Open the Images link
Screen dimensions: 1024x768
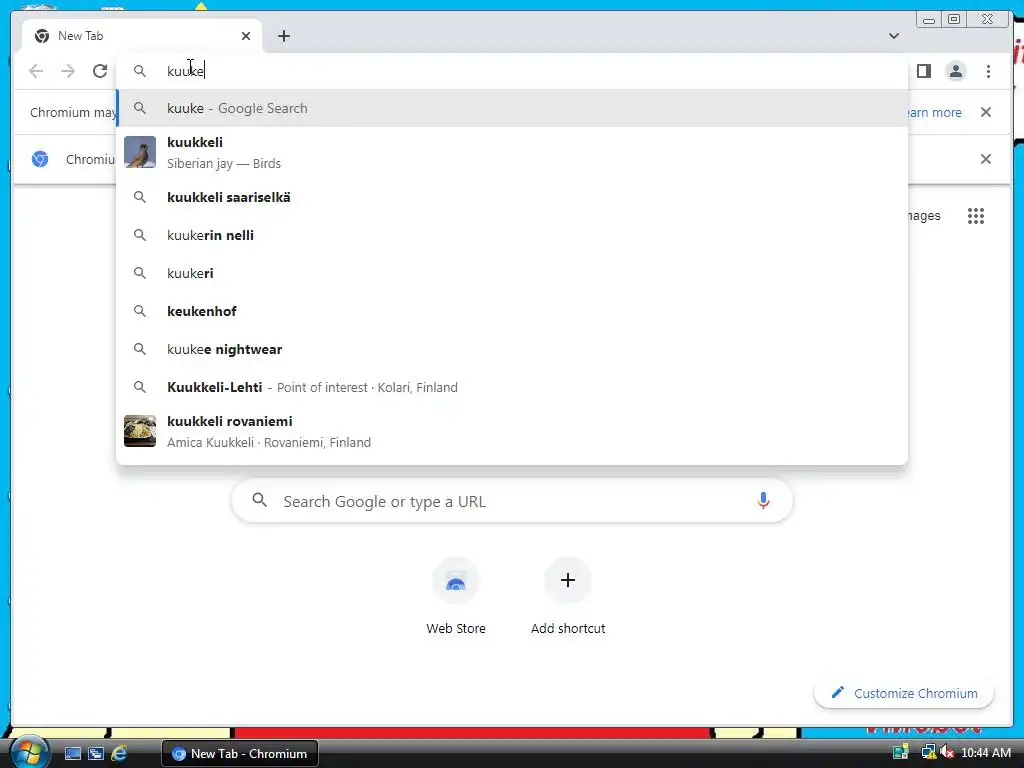pos(924,216)
